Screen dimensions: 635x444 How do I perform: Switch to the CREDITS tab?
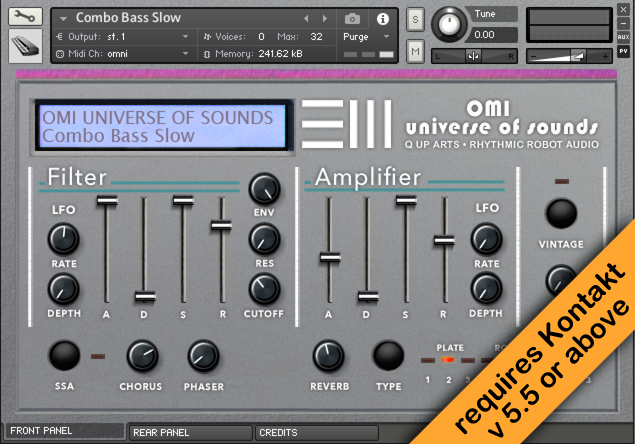[317, 433]
